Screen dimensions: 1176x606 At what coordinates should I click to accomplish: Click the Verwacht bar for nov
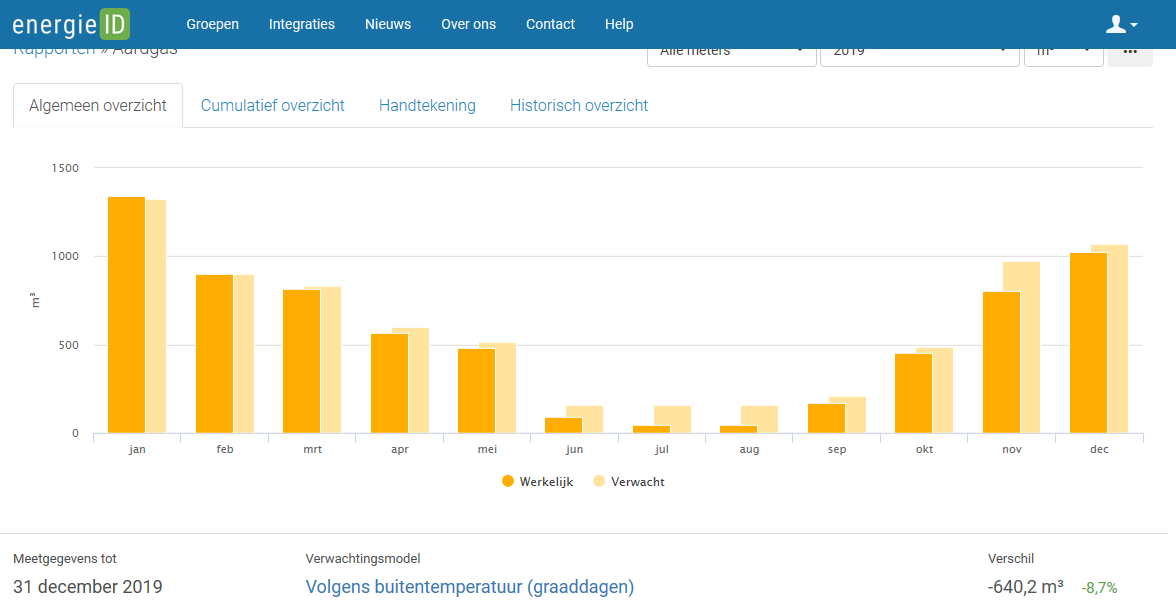1030,347
